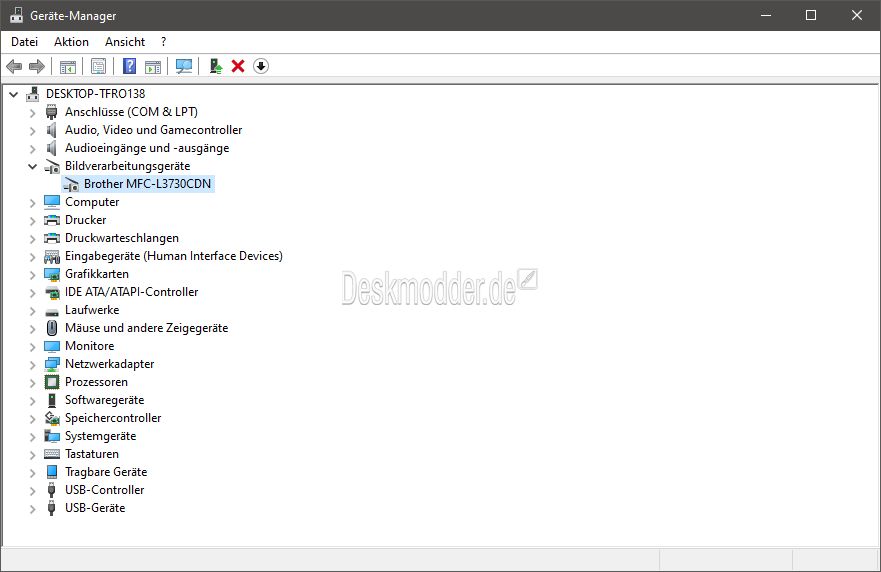Expand the Eingabegeräte (Human Interface Devices) category
Image resolution: width=881 pixels, height=572 pixels.
click(33, 256)
